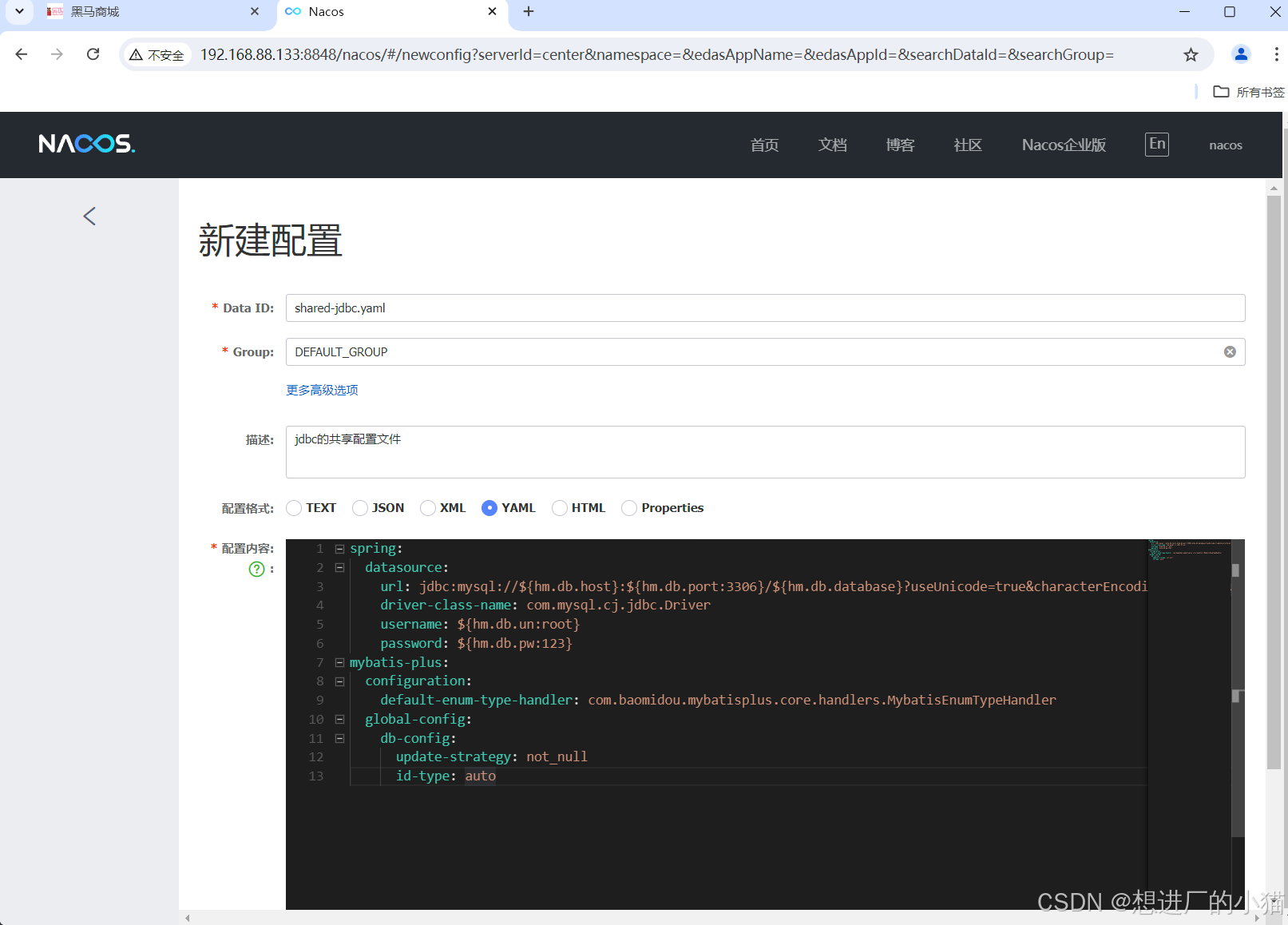Click the NACOS logo
The image size is (1288, 925).
point(87,144)
